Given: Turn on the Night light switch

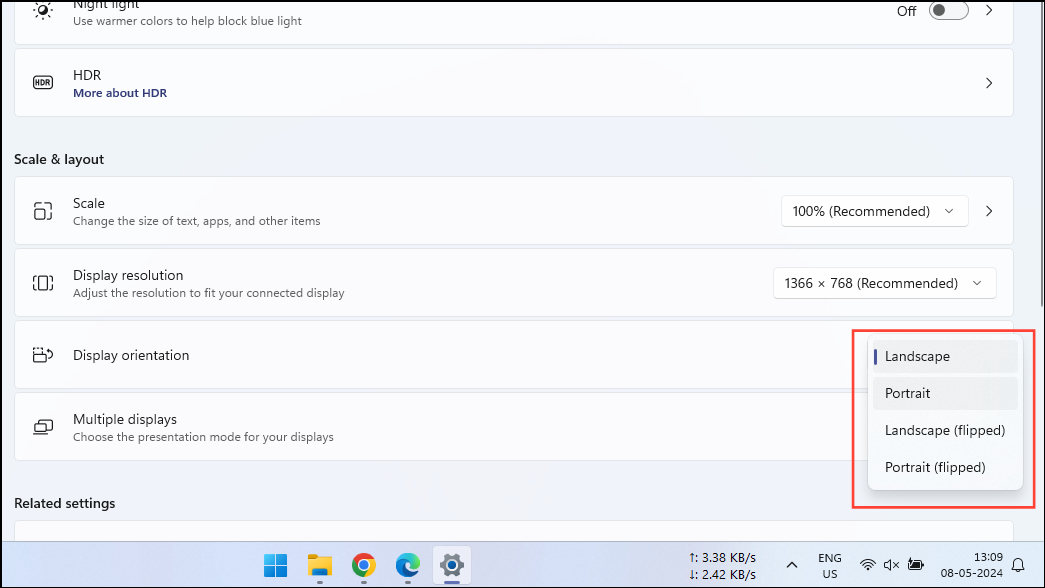Looking at the screenshot, I should [x=947, y=11].
